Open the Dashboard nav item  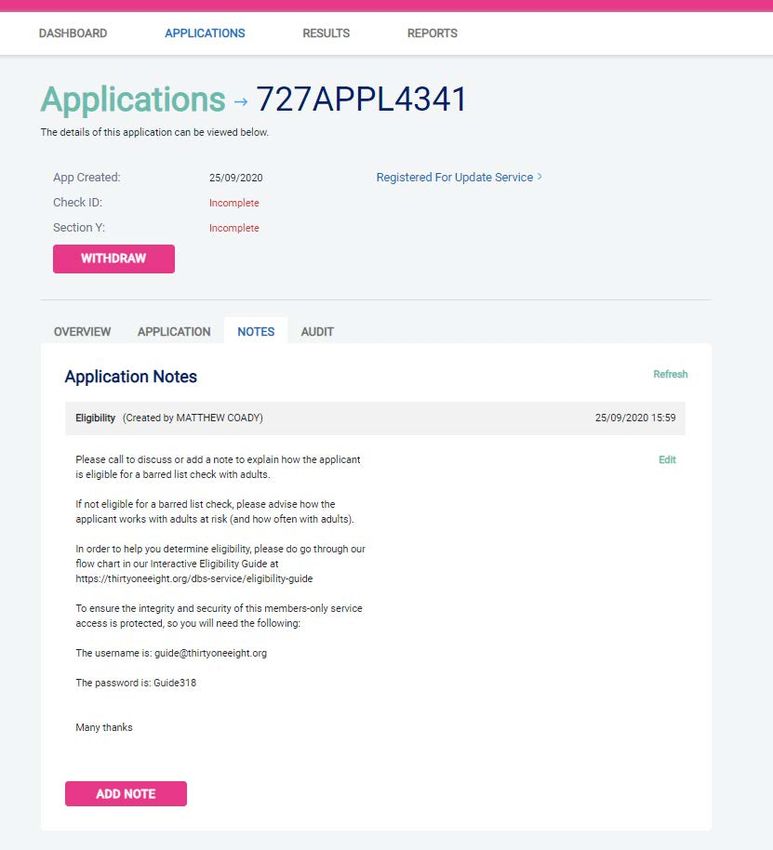(73, 33)
